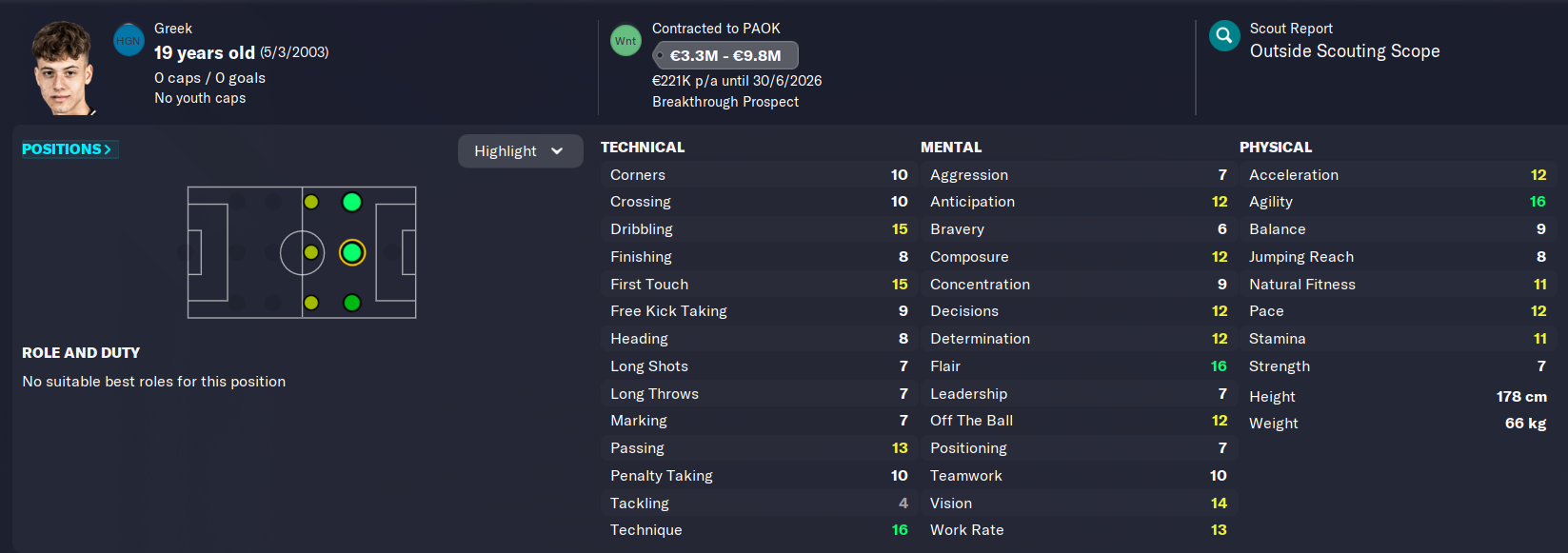Screen dimensions: 1568x553
Task: Select the Dribbling attribute row
Action: pyautogui.click(x=758, y=229)
